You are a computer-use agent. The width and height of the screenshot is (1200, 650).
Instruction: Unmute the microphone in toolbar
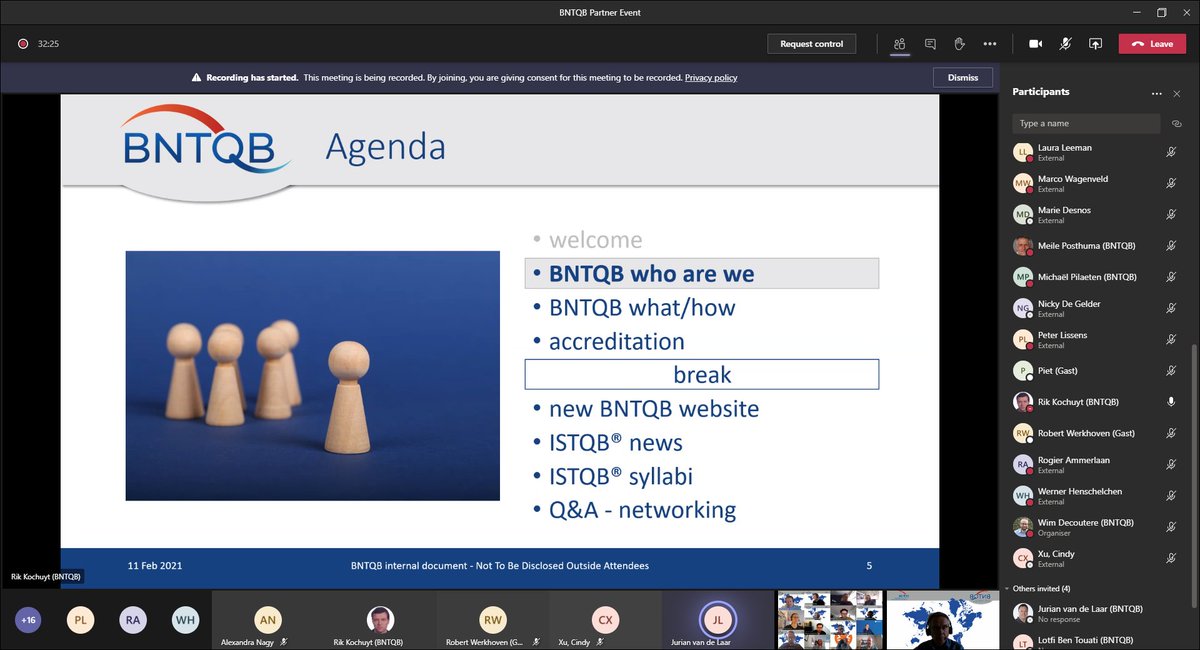coord(1066,44)
